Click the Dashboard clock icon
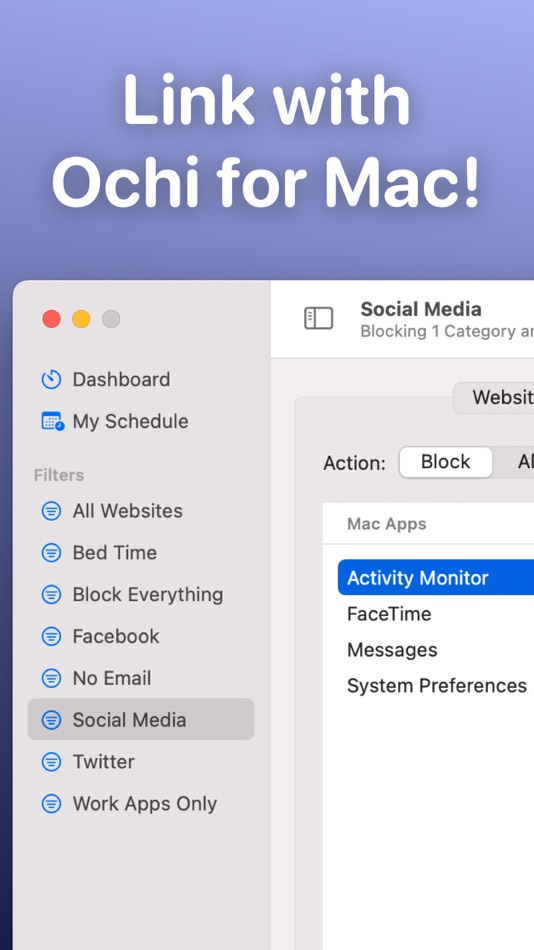Screen dimensions: 534x950 pos(51,379)
